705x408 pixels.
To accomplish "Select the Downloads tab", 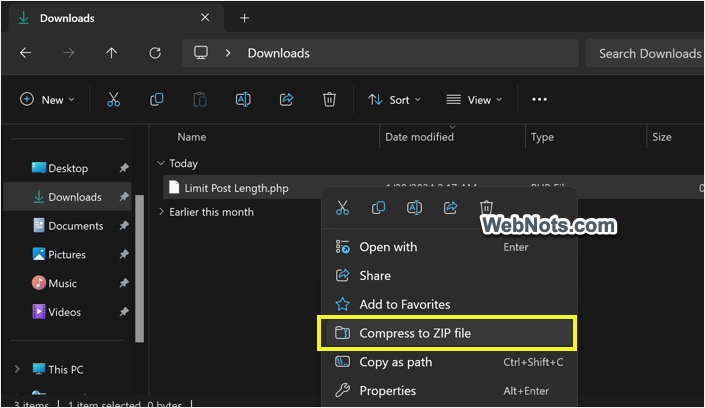I will 116,18.
